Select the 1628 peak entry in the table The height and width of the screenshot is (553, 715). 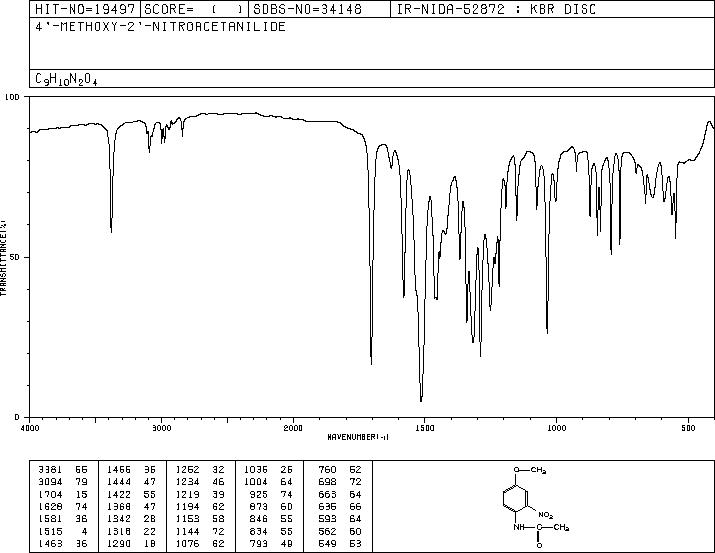point(63,506)
